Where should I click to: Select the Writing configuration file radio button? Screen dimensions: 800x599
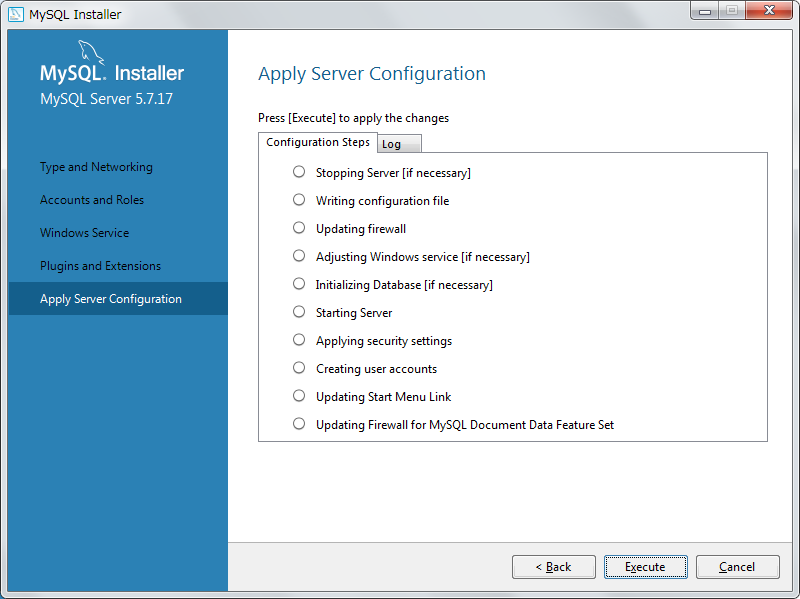[x=299, y=200]
